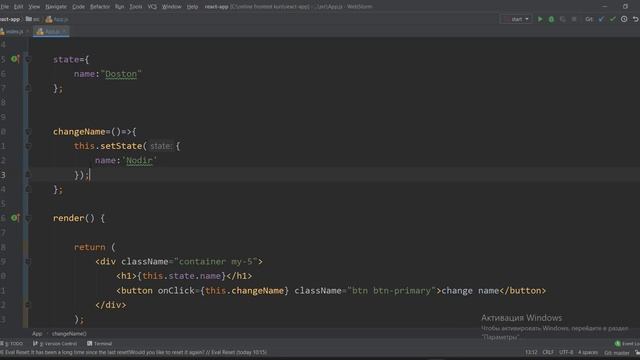Click the changeName method declaration
The image size is (640, 360).
coord(79,132)
